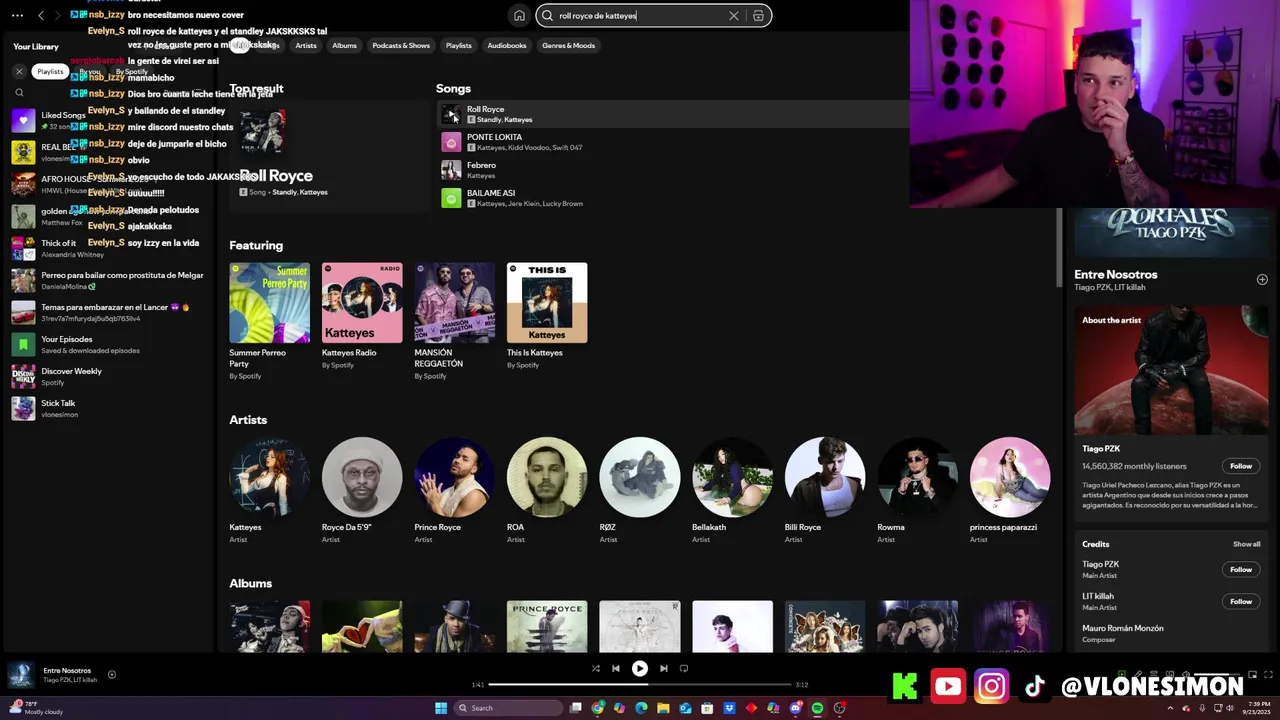
Task: Select the Playlists search filter chip
Action: [x=458, y=45]
